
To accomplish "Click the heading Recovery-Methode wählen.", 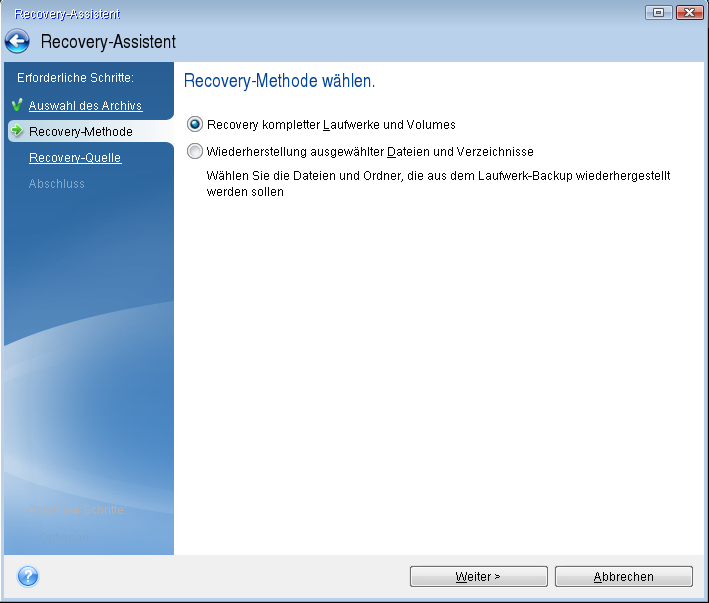I will (x=280, y=80).
